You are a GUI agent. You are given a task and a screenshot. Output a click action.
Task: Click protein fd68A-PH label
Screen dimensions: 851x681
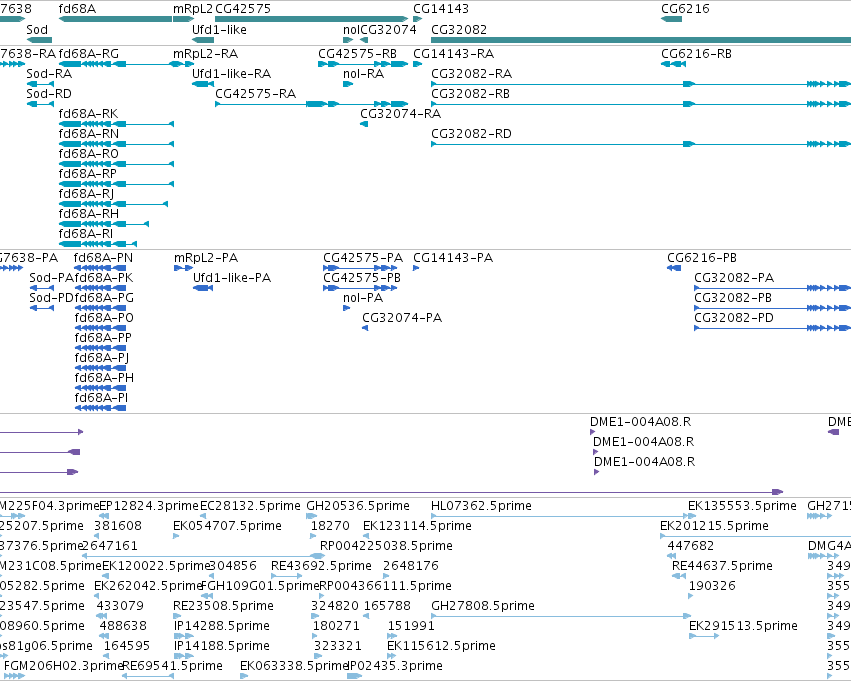[104, 378]
